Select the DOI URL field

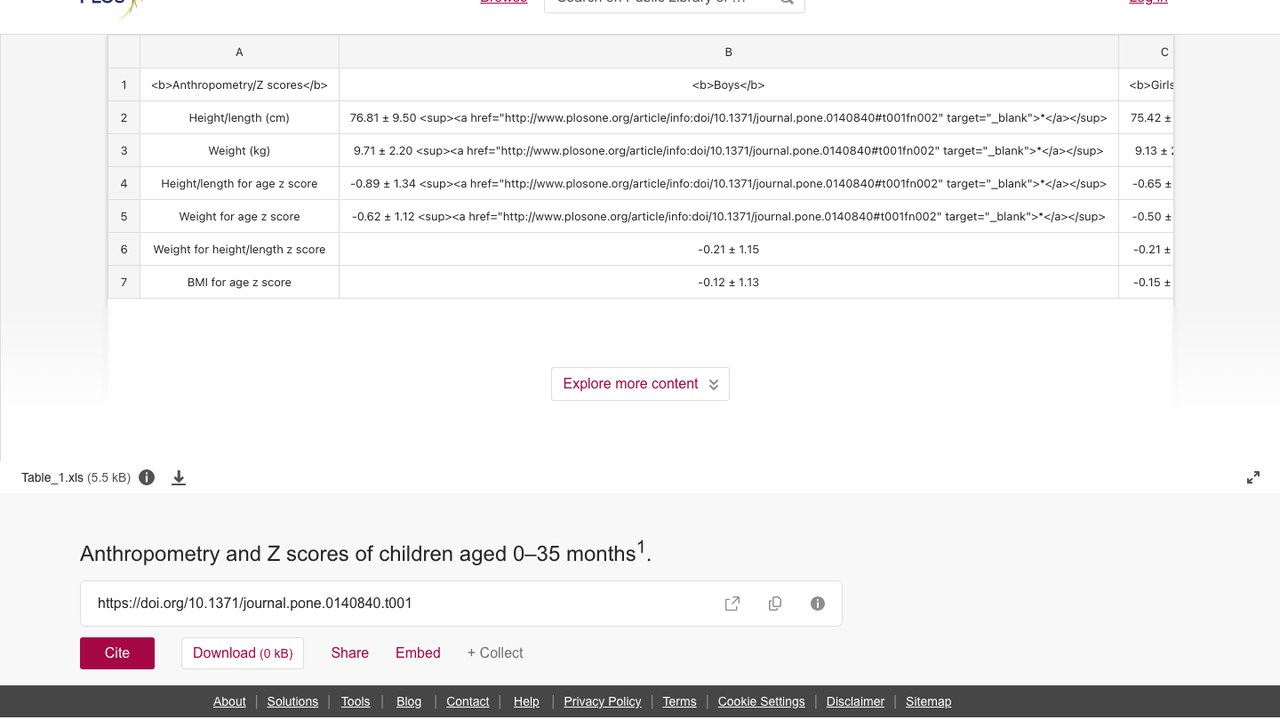(461, 603)
